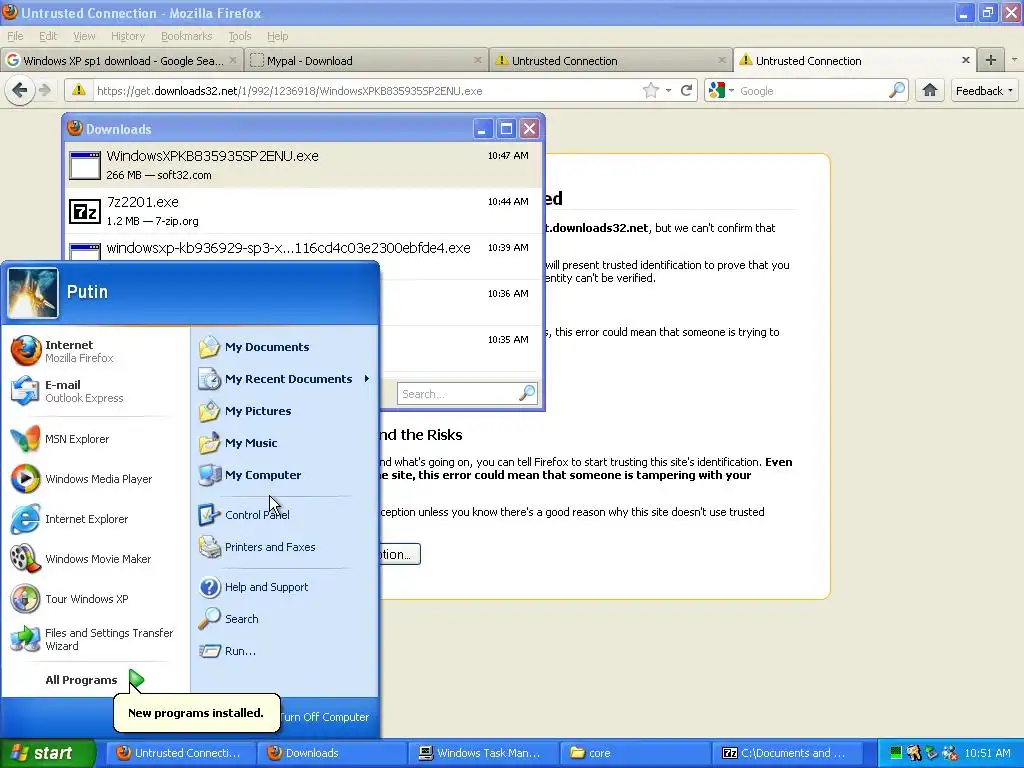Close the active Untrusted Connection tab
Image resolution: width=1024 pixels, height=768 pixels.
965,60
